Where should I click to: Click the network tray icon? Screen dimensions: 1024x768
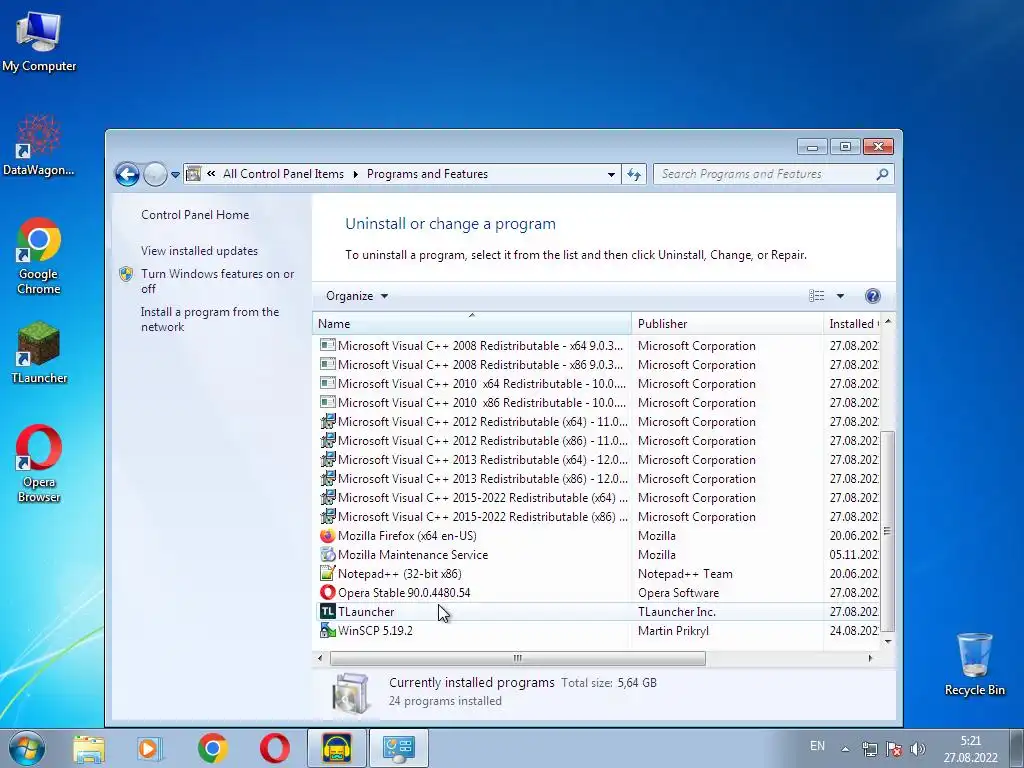[869, 749]
